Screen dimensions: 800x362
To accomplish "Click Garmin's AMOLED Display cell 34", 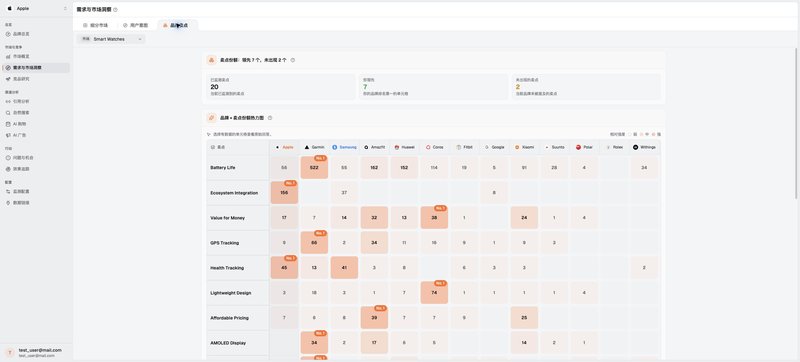I will (314, 343).
